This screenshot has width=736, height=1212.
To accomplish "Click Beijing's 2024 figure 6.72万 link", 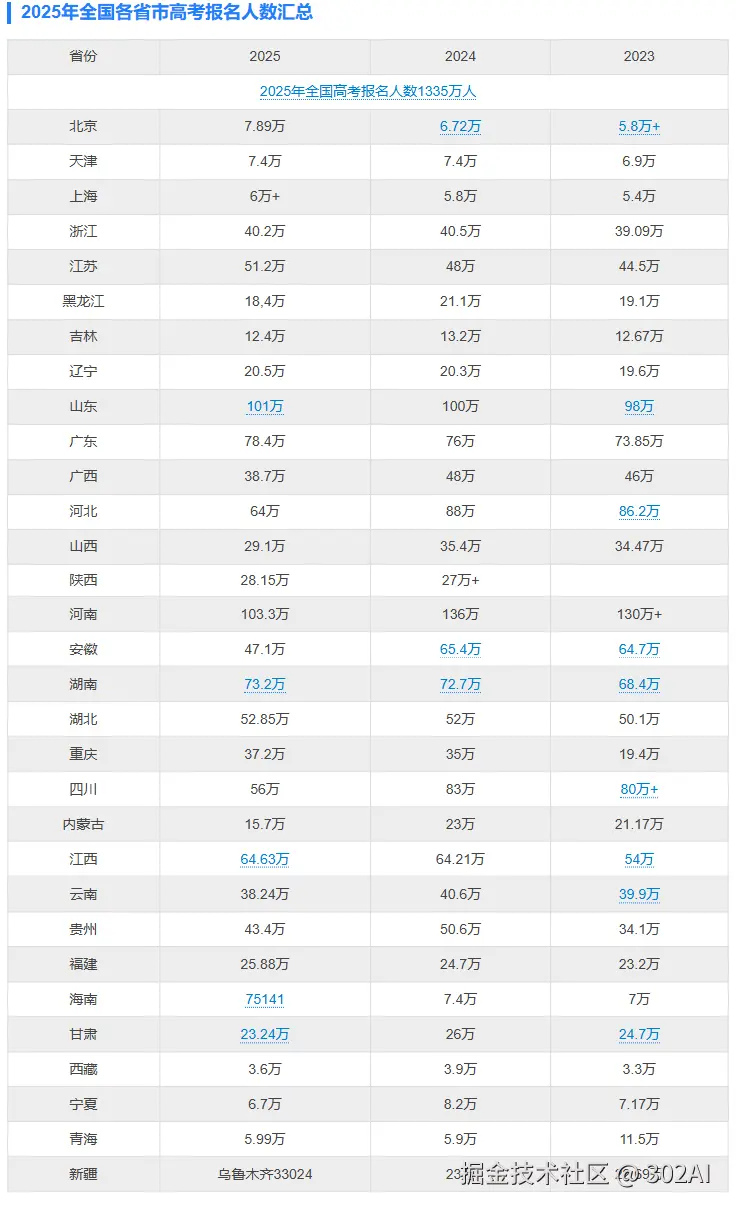I will (460, 127).
